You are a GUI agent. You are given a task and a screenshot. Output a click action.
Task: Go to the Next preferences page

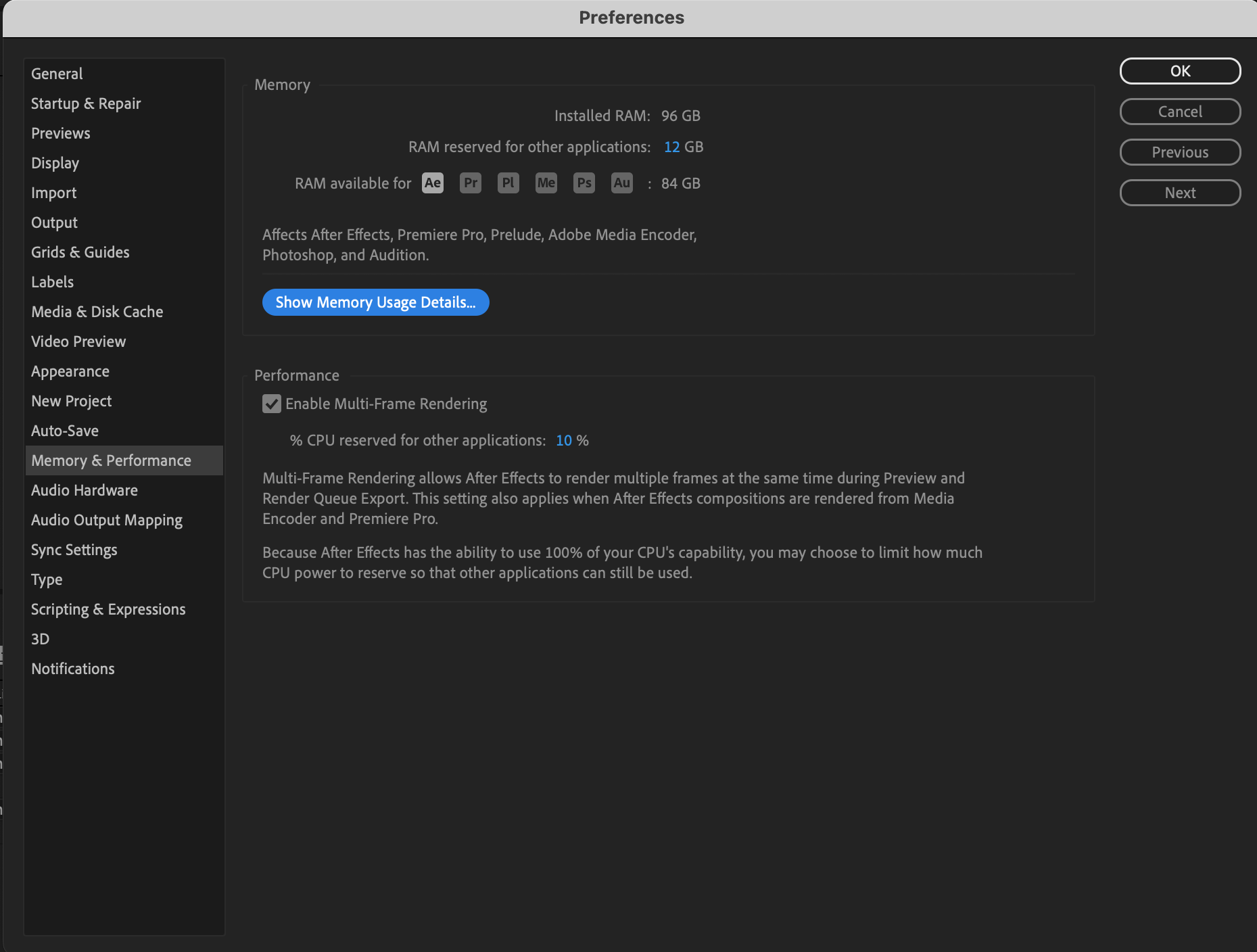pos(1179,193)
